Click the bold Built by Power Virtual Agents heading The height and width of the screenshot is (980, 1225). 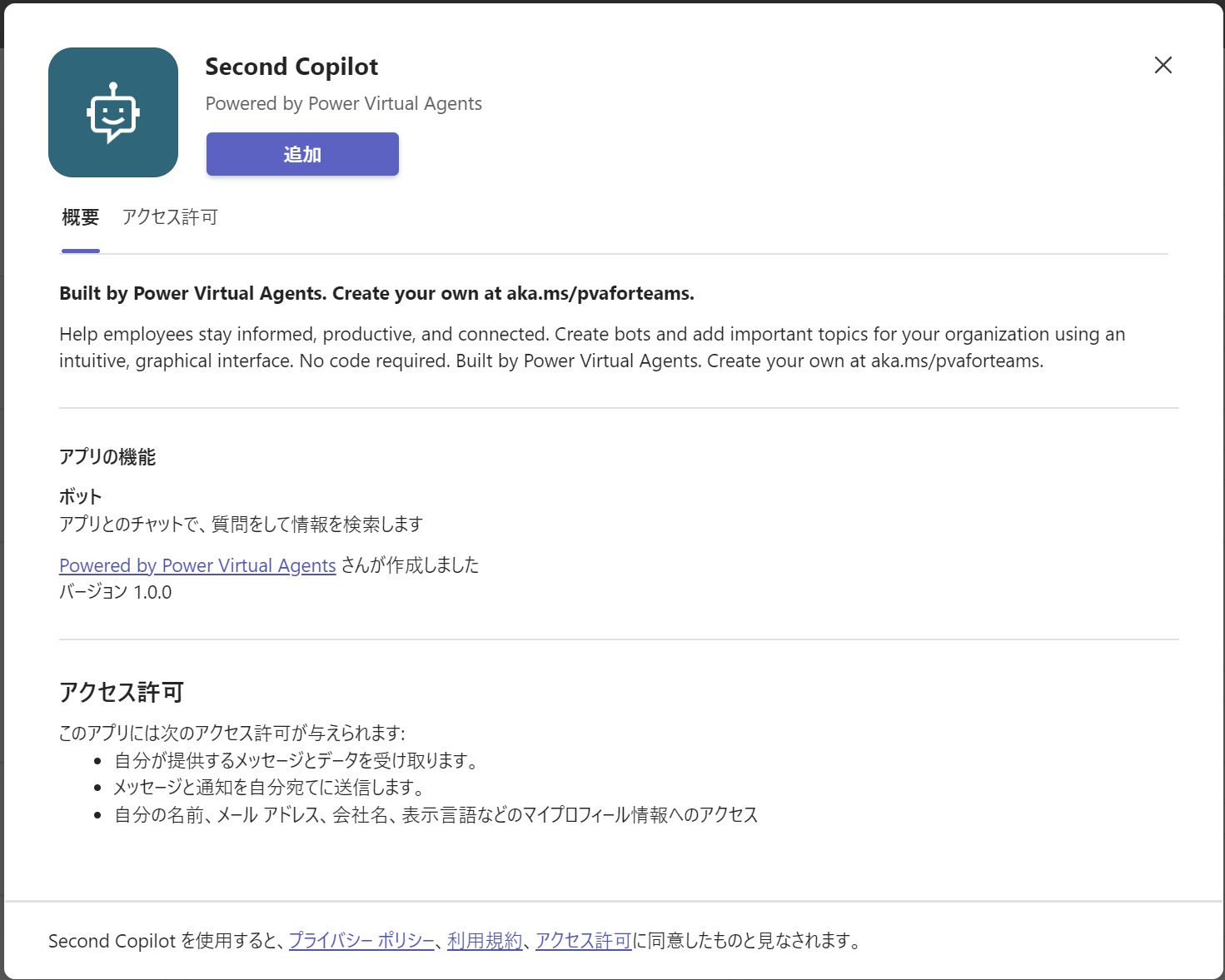coord(376,293)
